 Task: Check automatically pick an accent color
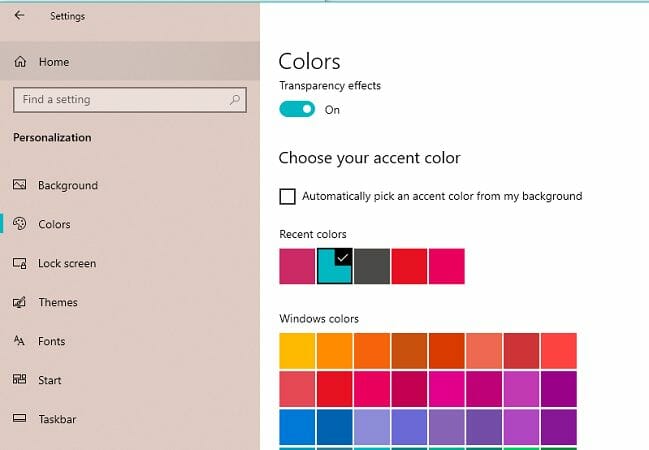pos(287,196)
